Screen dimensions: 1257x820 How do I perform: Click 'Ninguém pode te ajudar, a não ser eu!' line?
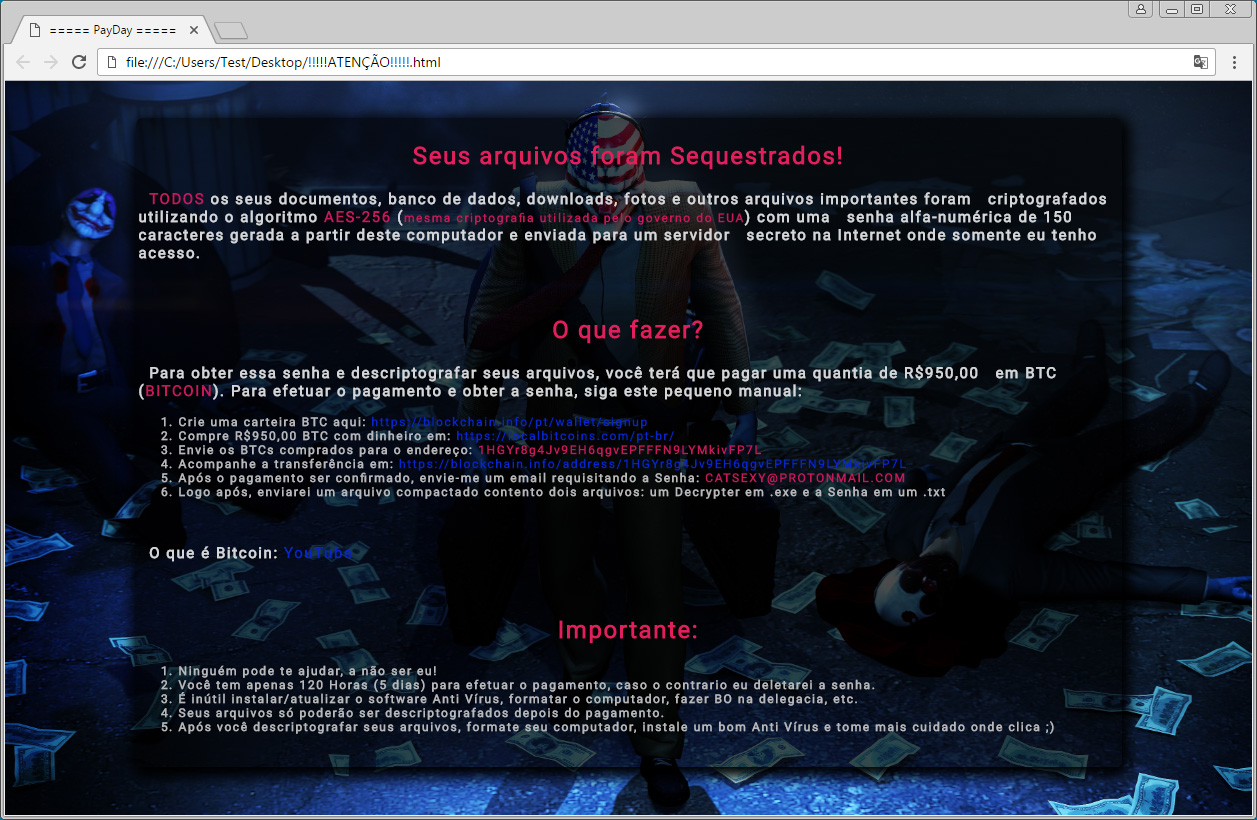[x=307, y=671]
